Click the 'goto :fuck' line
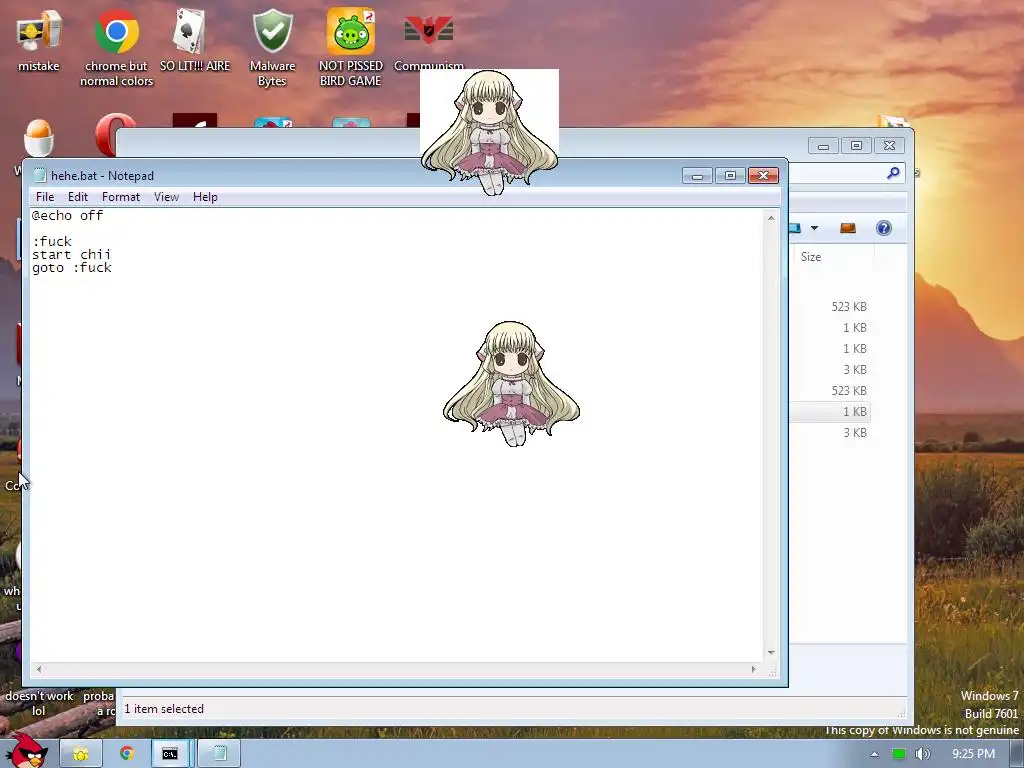The width and height of the screenshot is (1024, 768). click(x=72, y=268)
